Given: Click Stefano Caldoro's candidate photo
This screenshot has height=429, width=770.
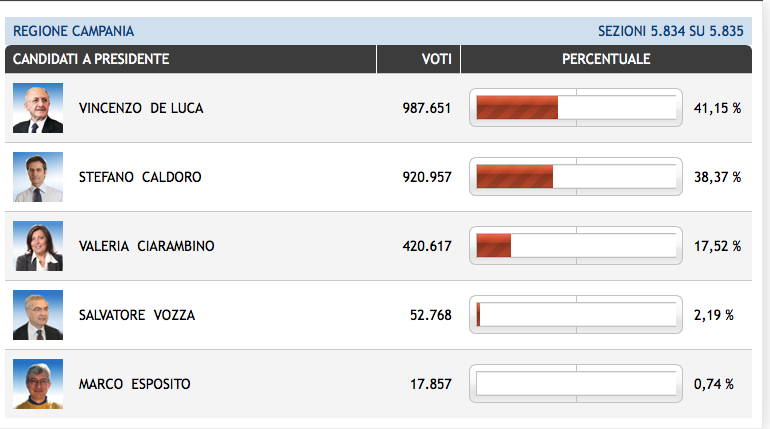Looking at the screenshot, I should pyautogui.click(x=38, y=177).
